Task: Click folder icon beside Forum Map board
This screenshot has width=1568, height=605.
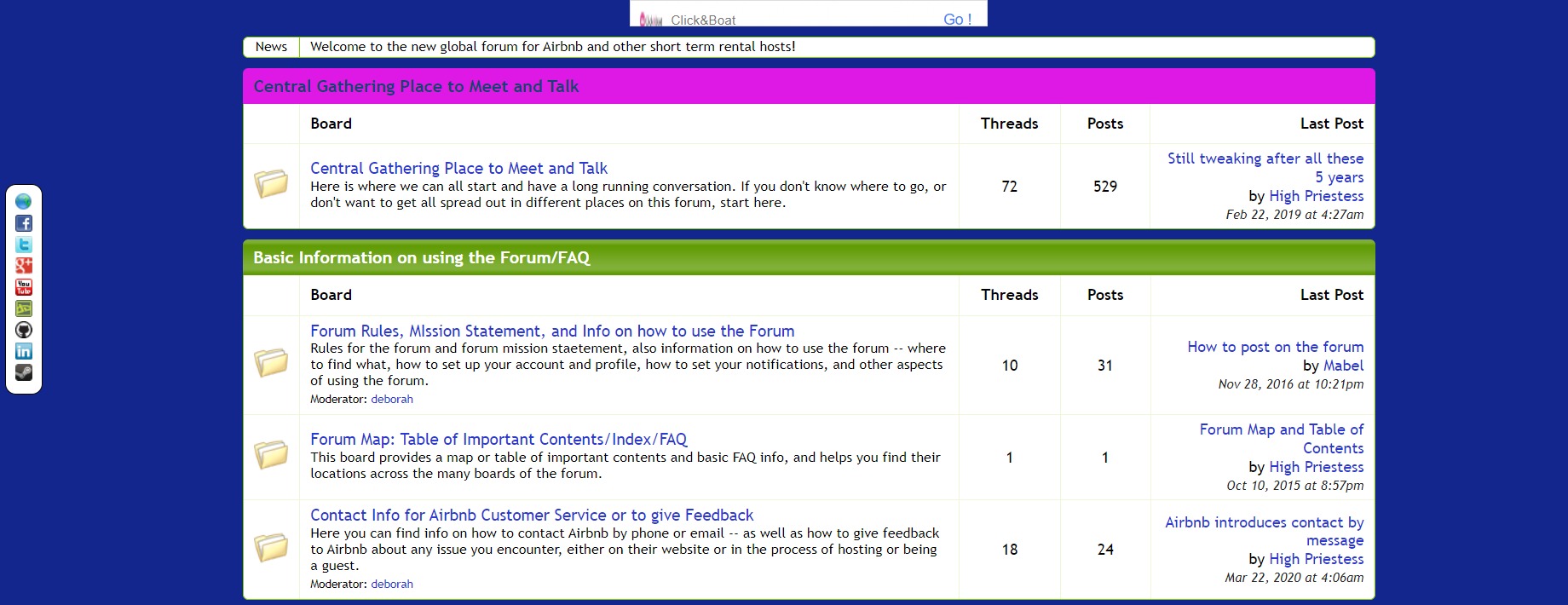Action: (x=271, y=456)
